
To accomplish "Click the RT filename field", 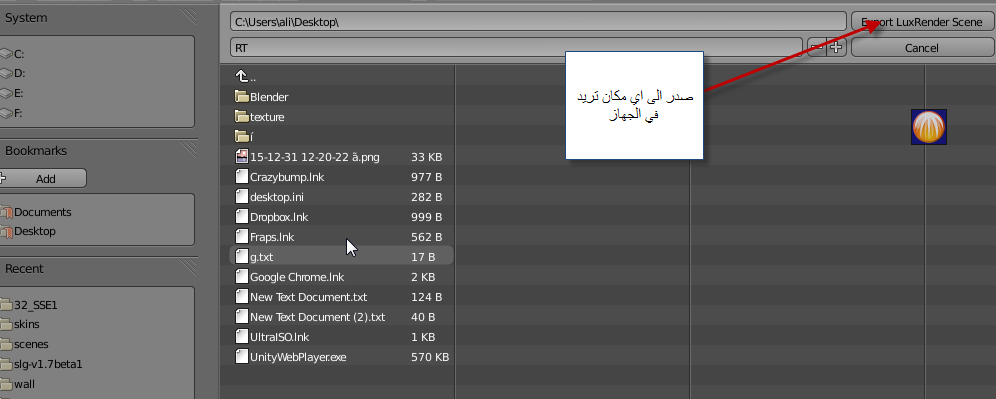I will (516, 48).
